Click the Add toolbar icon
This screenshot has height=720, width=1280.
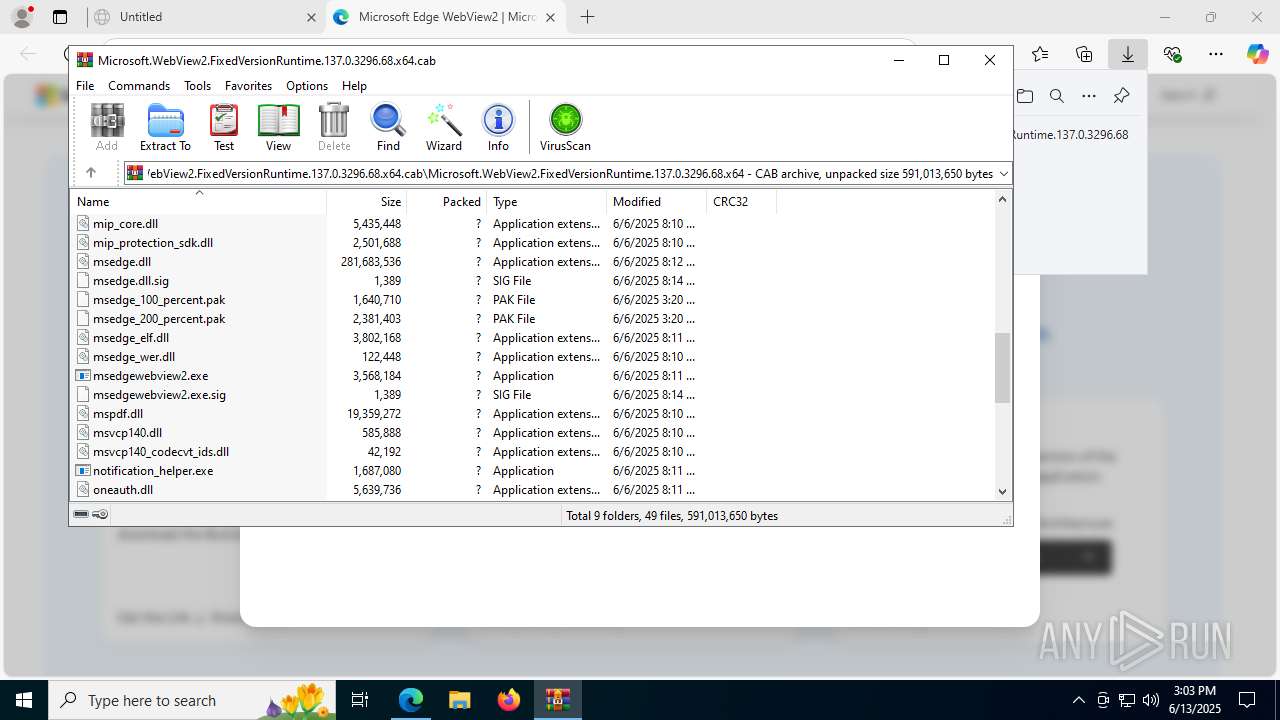point(107,127)
